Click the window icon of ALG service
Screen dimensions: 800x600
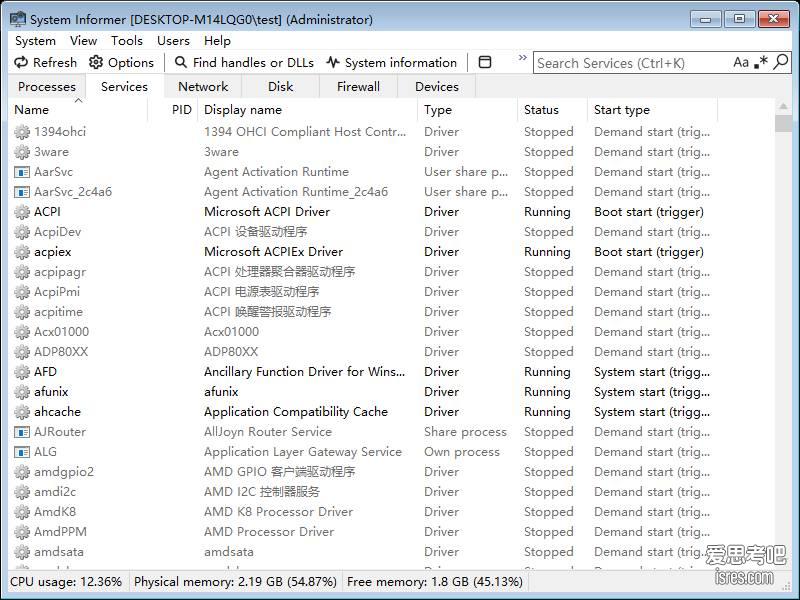click(21, 452)
